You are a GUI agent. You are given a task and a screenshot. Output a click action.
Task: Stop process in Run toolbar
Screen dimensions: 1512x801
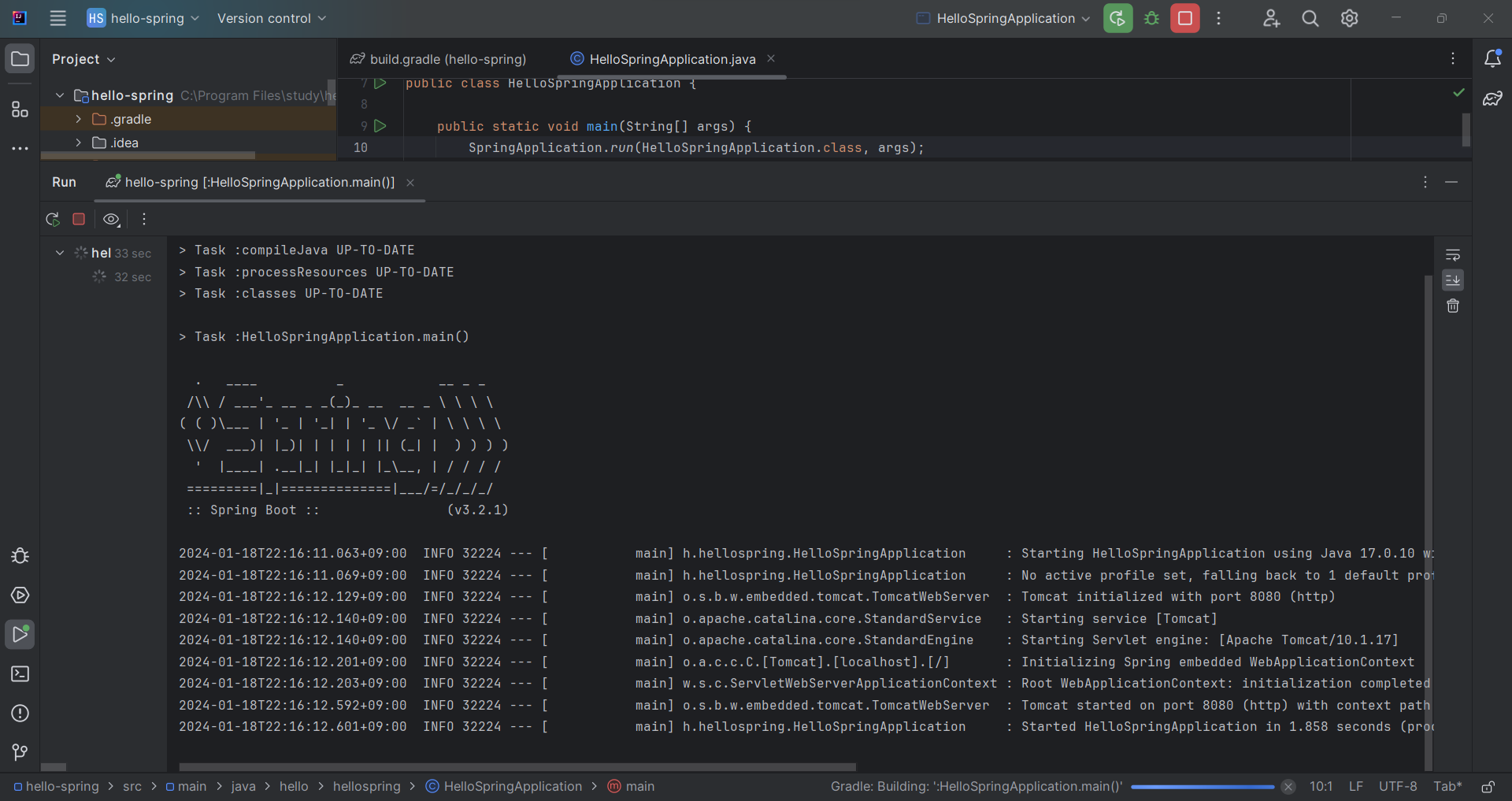pos(79,219)
